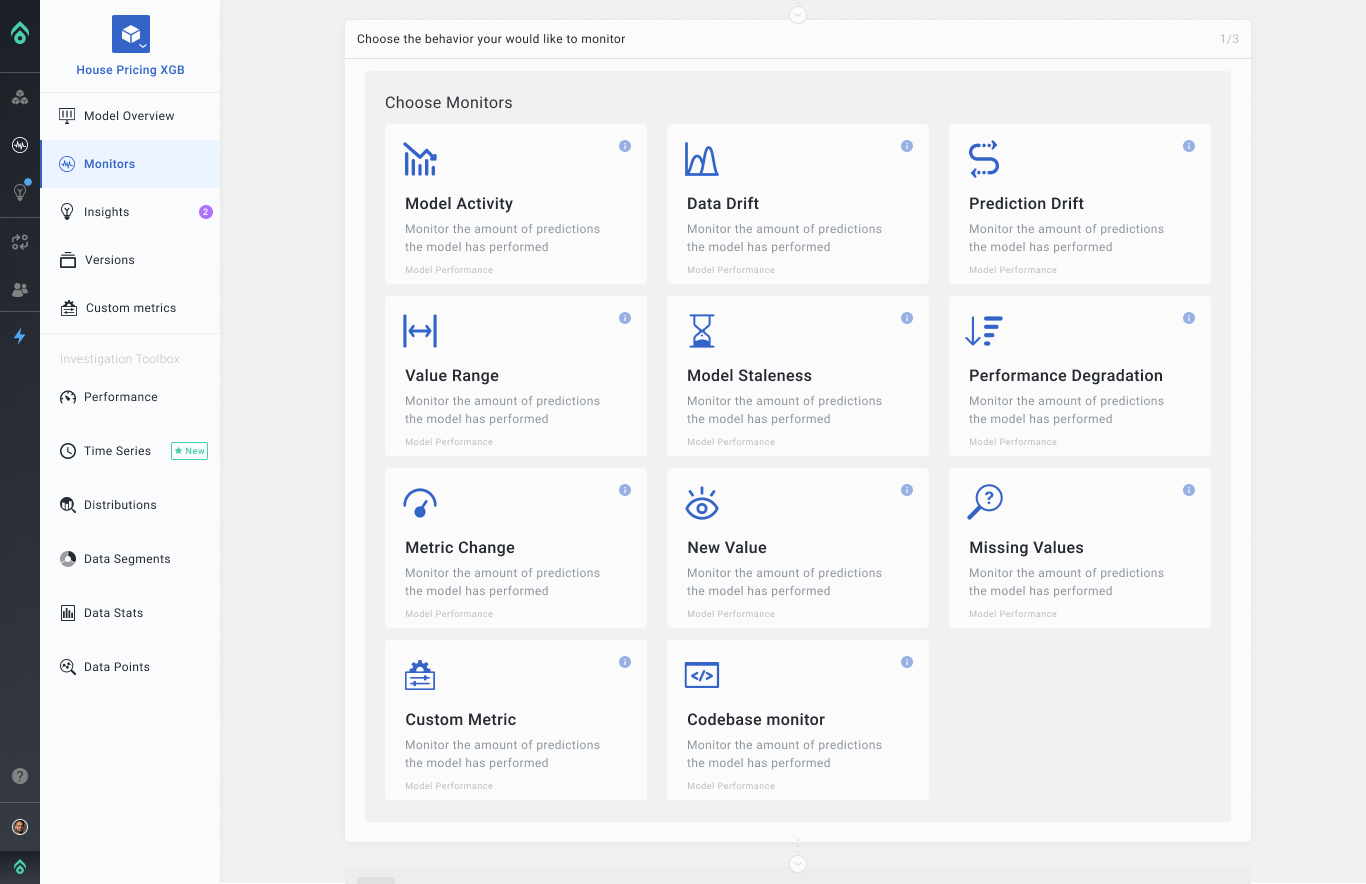
Task: Click the Prediction Drift arrows icon
Action: [x=984, y=159]
